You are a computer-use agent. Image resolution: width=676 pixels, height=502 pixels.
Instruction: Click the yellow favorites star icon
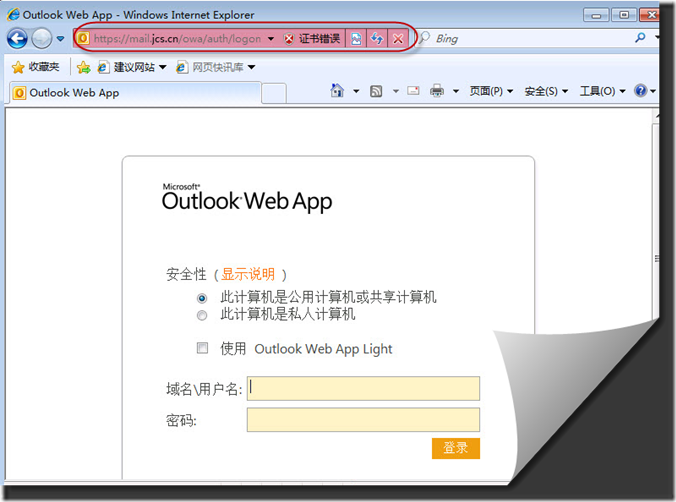tap(18, 67)
